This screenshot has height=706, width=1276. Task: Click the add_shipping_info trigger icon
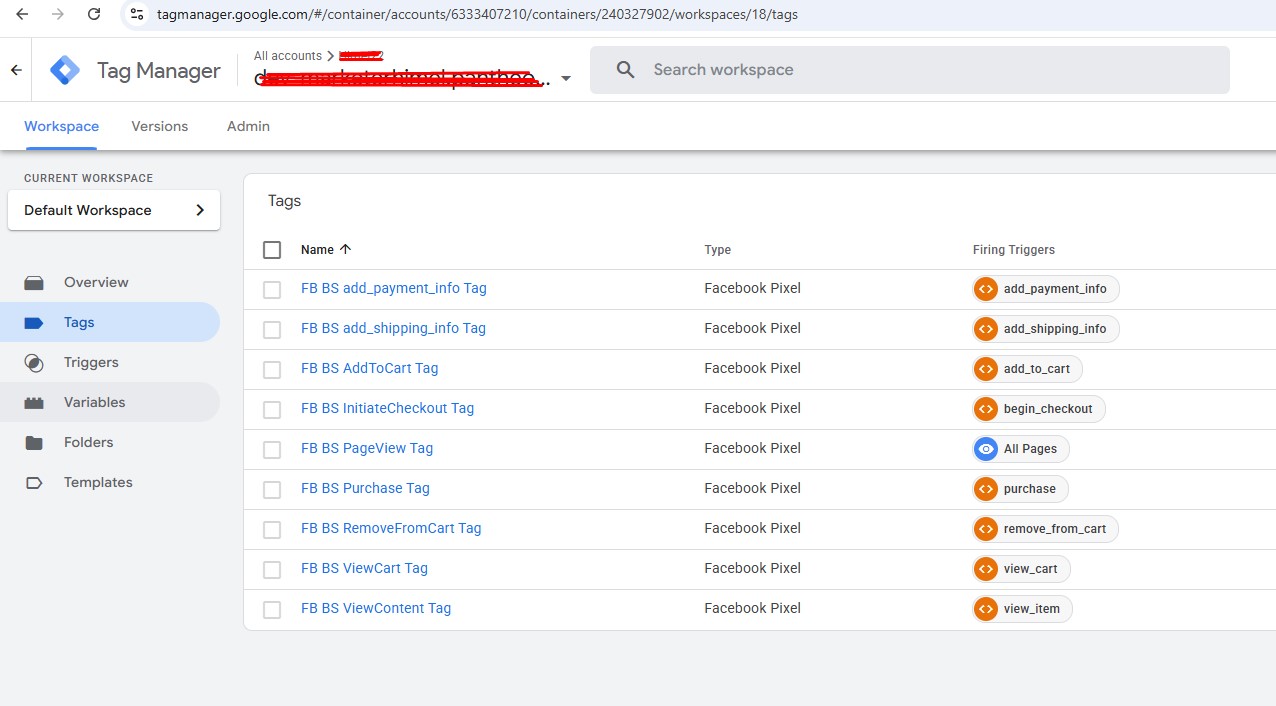click(986, 329)
